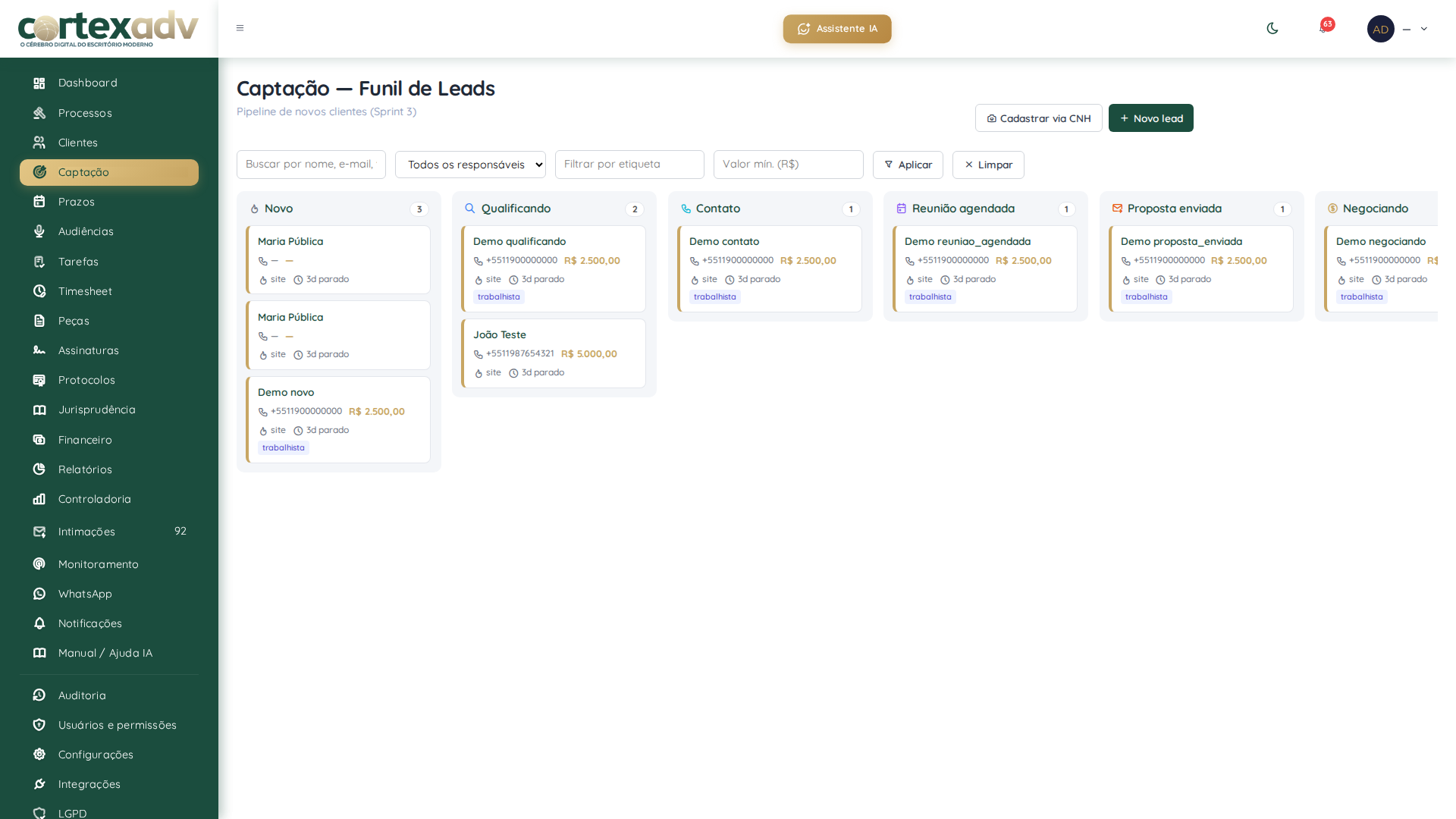Click the Intimações envelope icon
The height and width of the screenshot is (819, 1456).
coord(39,532)
